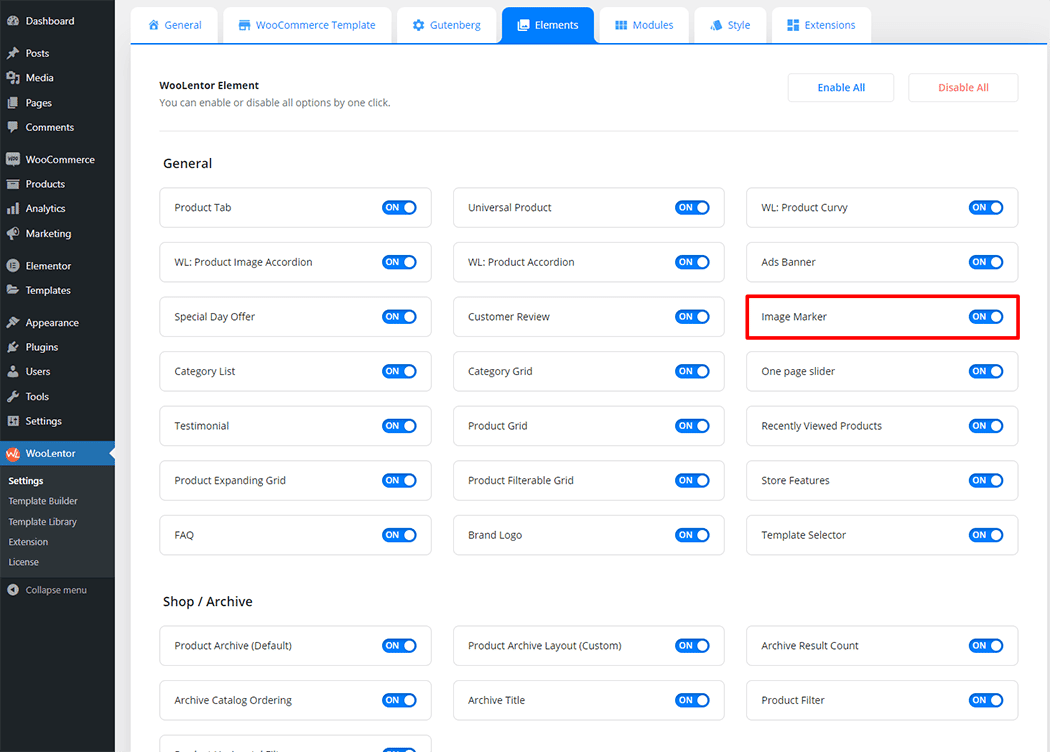
Task: Click the home icon on General tab
Action: point(153,25)
